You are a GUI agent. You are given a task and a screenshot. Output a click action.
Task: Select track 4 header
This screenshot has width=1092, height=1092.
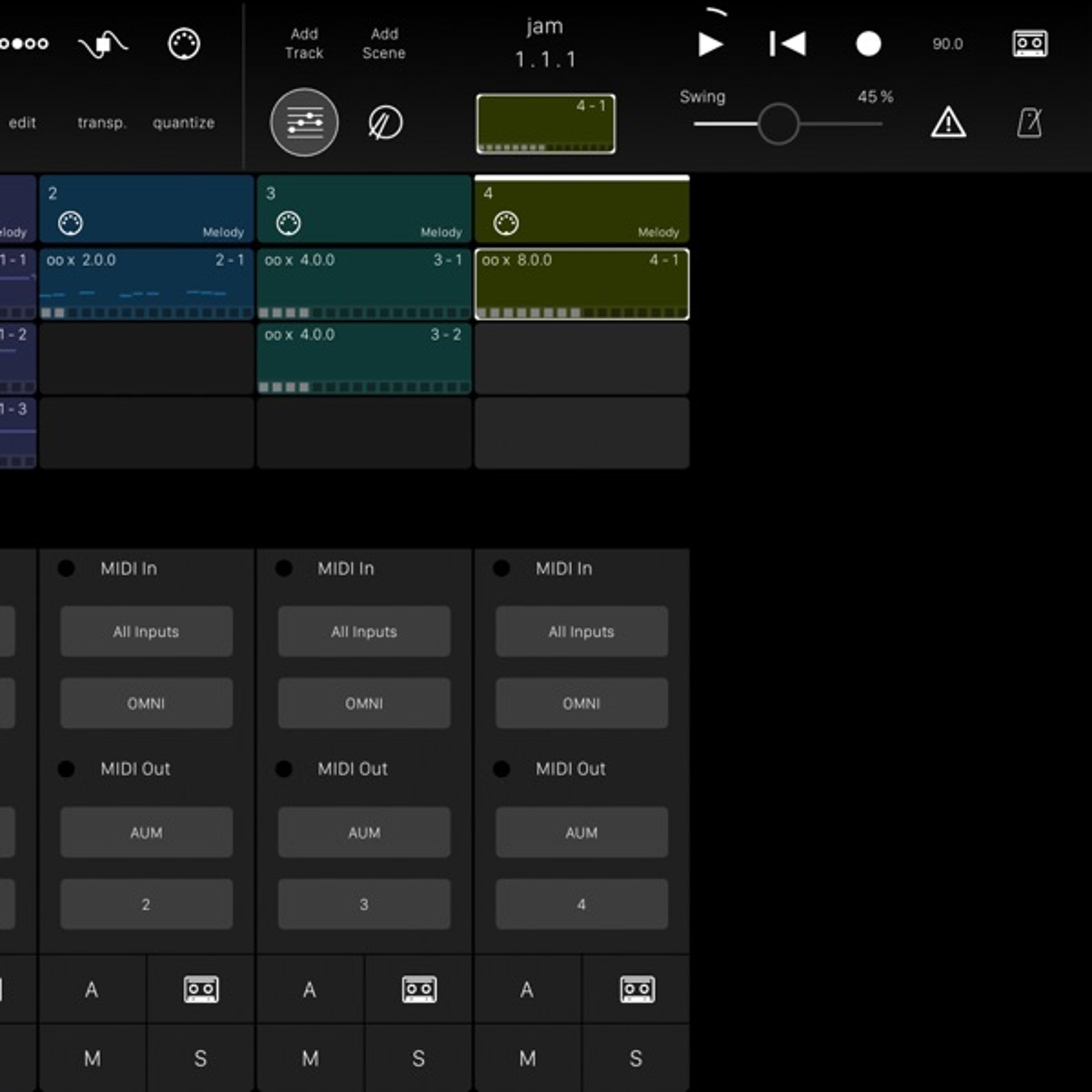tap(582, 209)
